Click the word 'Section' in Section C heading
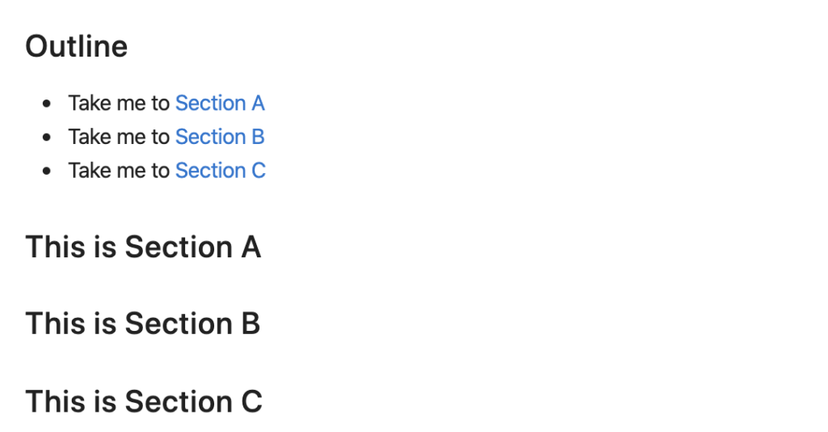The height and width of the screenshot is (432, 828). pyautogui.click(x=178, y=401)
